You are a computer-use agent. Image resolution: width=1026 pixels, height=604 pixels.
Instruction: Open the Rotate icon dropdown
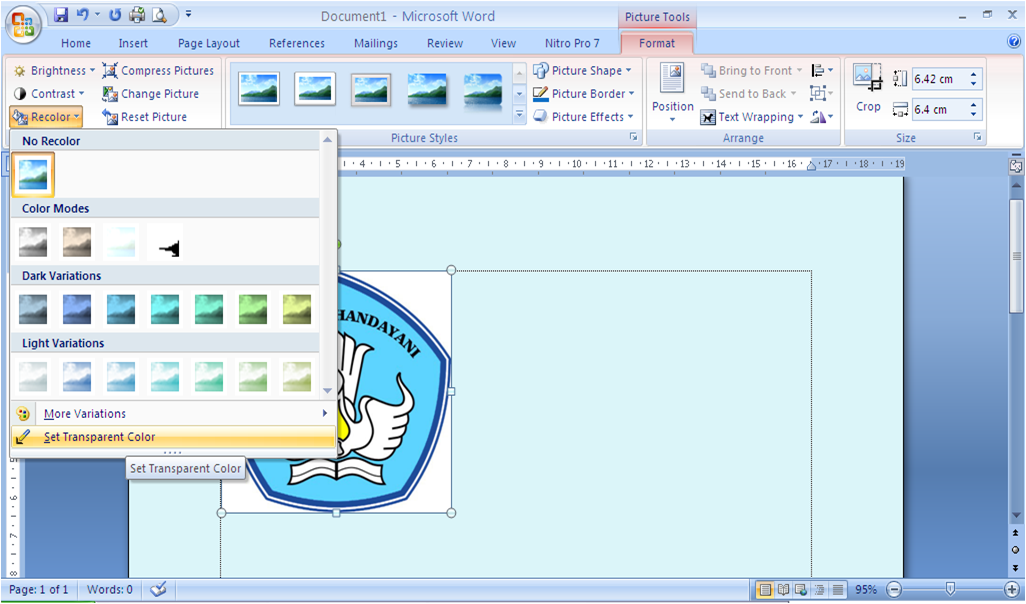click(x=822, y=117)
